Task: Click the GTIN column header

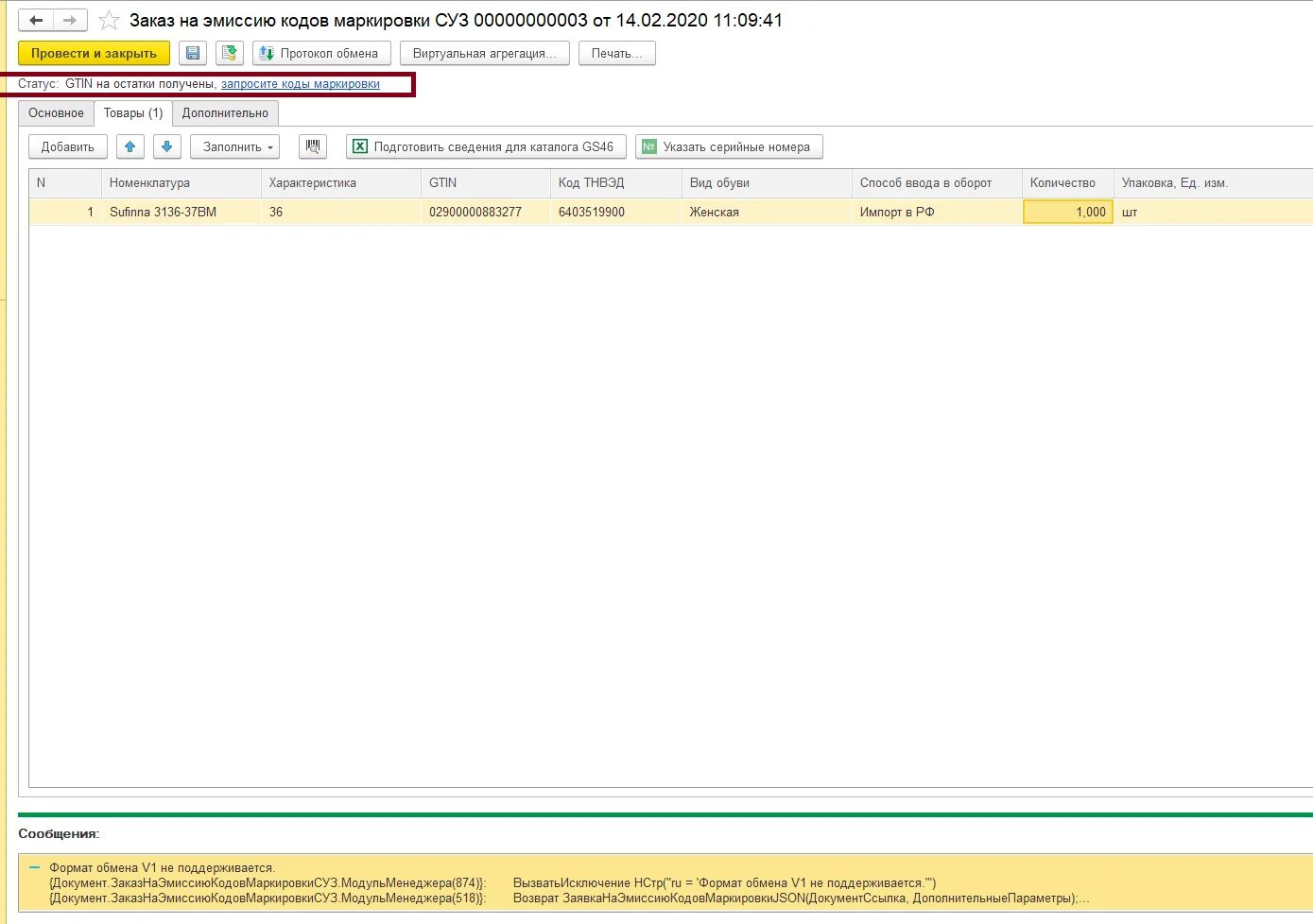Action: click(485, 182)
